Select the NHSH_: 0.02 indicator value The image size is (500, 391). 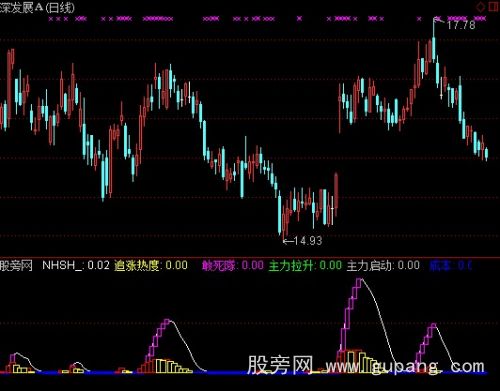click(76, 265)
